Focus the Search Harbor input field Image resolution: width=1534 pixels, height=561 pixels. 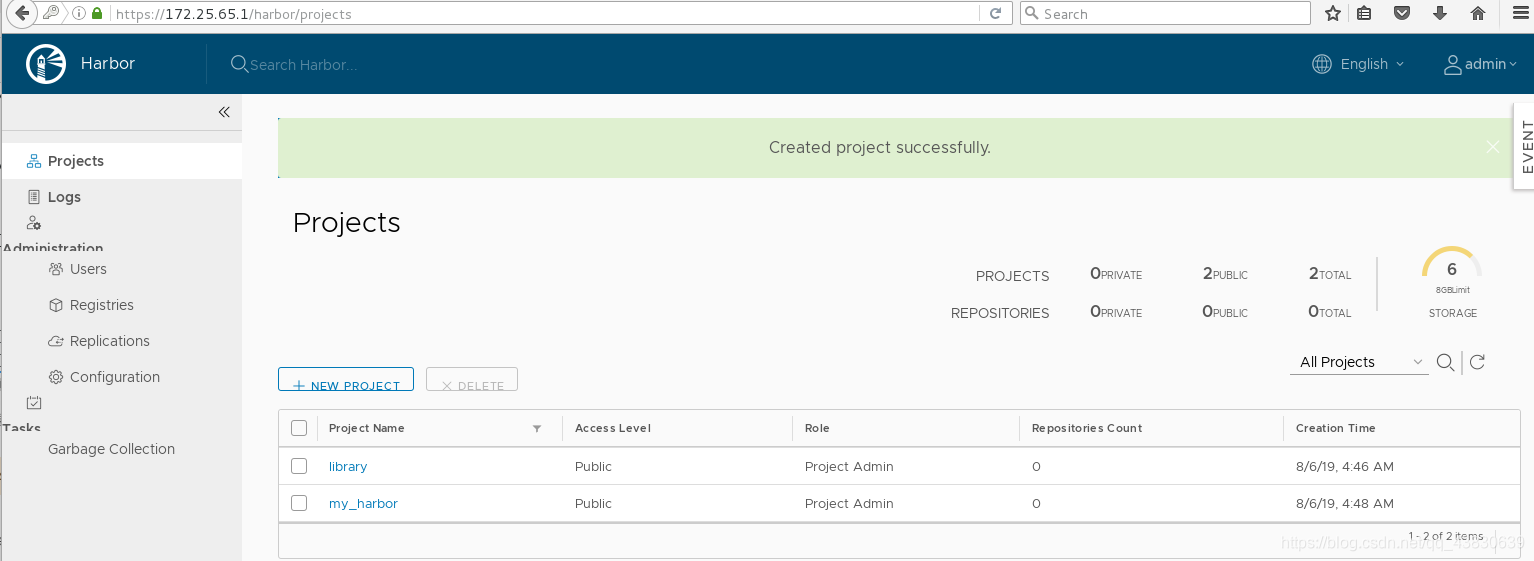click(x=303, y=64)
